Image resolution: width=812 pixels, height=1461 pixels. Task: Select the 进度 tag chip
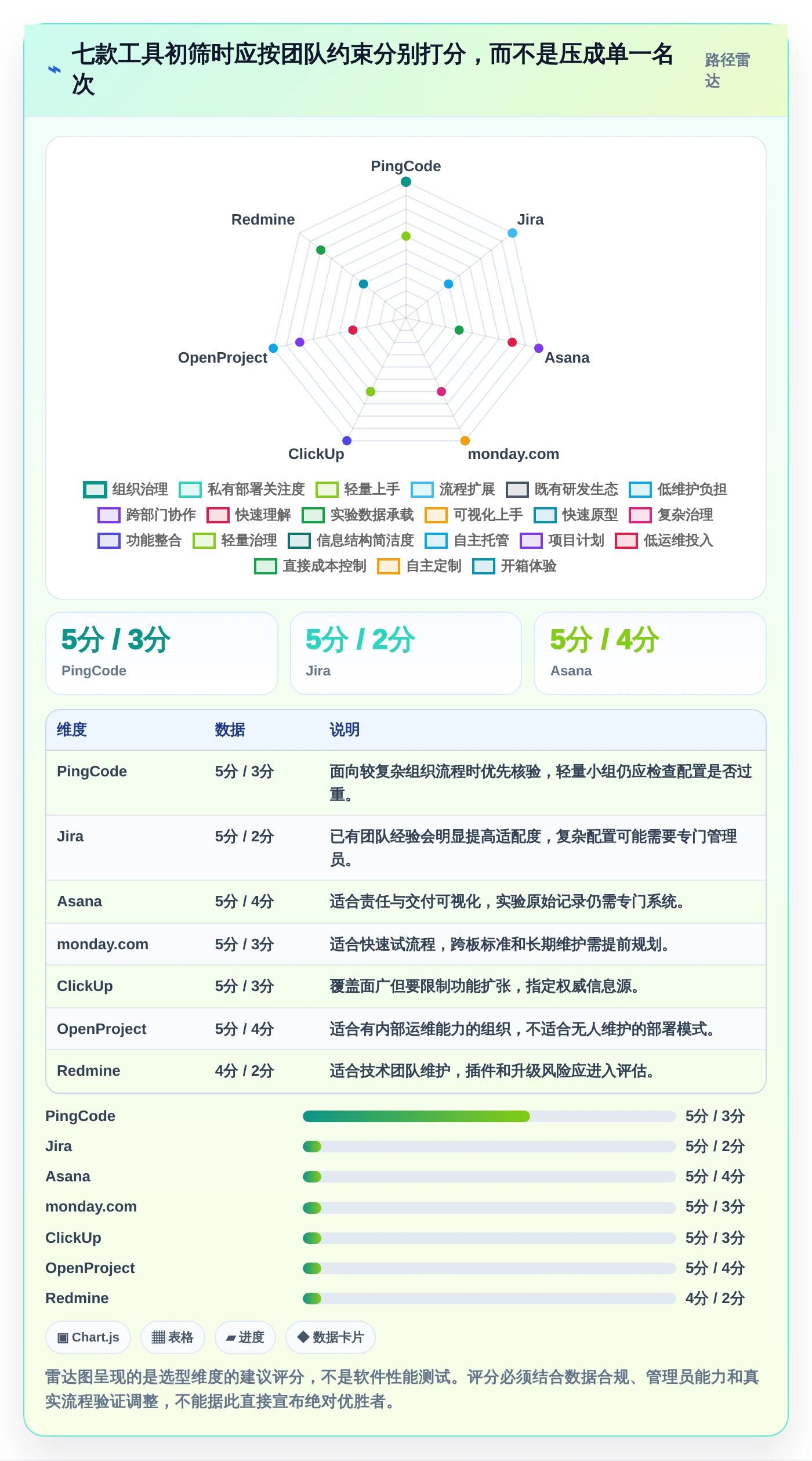pyautogui.click(x=245, y=1337)
